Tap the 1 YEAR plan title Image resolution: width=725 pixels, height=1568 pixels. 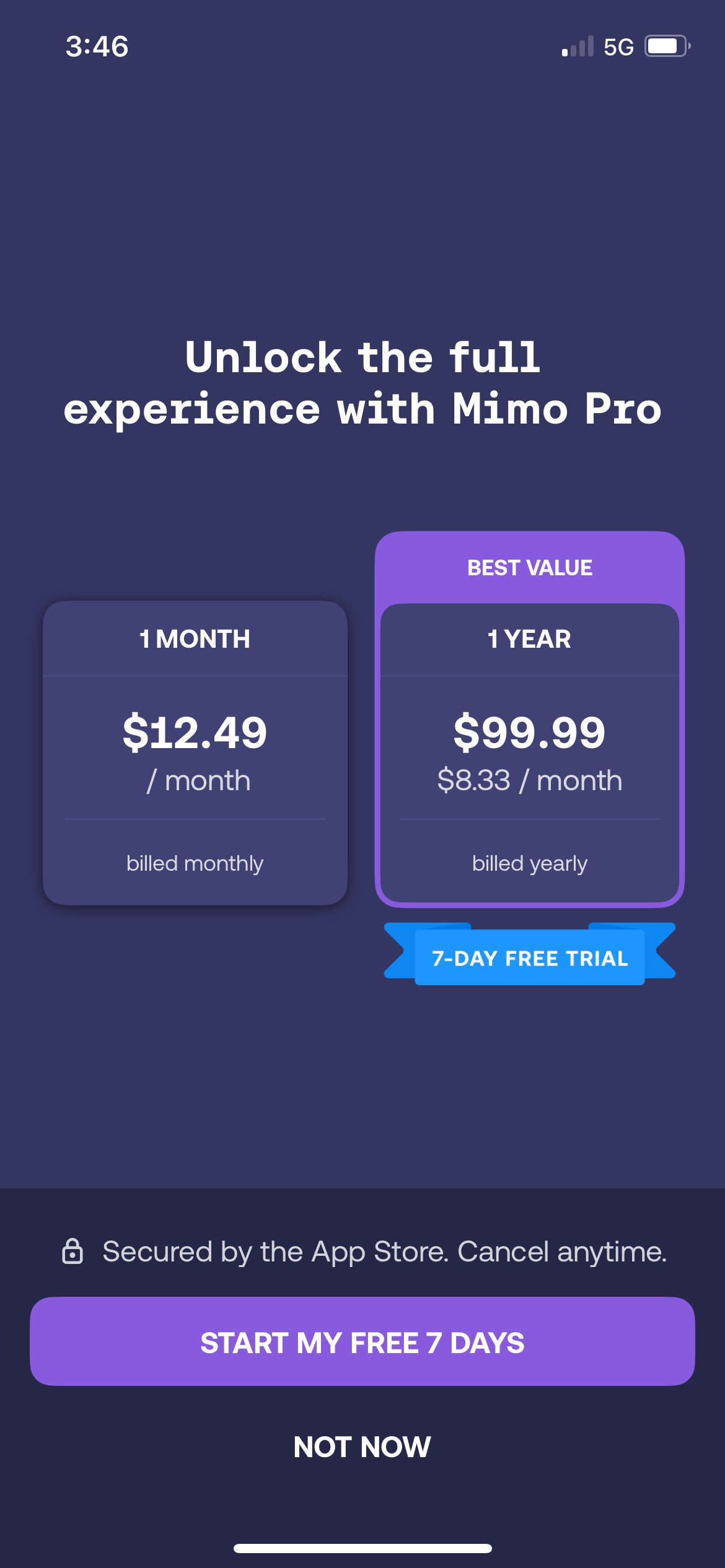point(530,639)
